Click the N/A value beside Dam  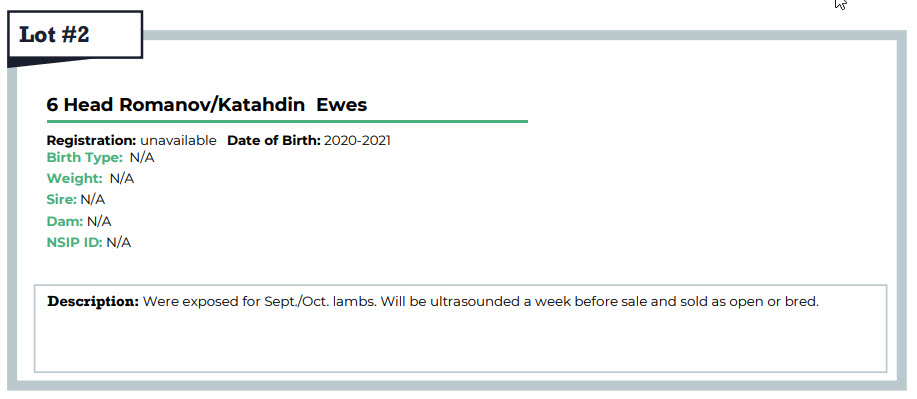pos(99,221)
